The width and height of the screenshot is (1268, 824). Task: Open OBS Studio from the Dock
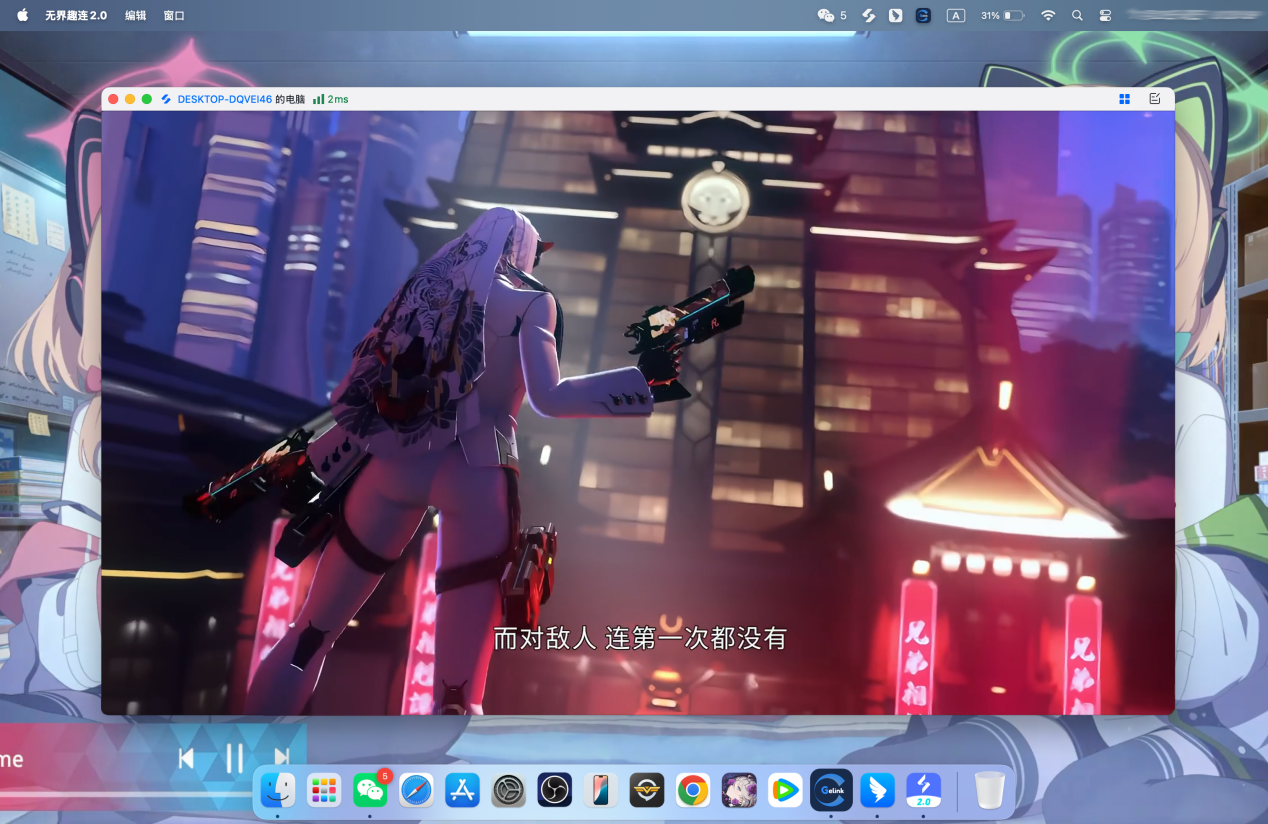pyautogui.click(x=554, y=790)
